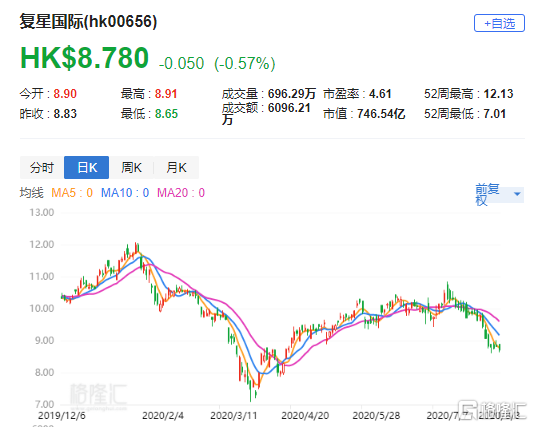Click the 2020/2/4 date axis label

tap(163, 415)
